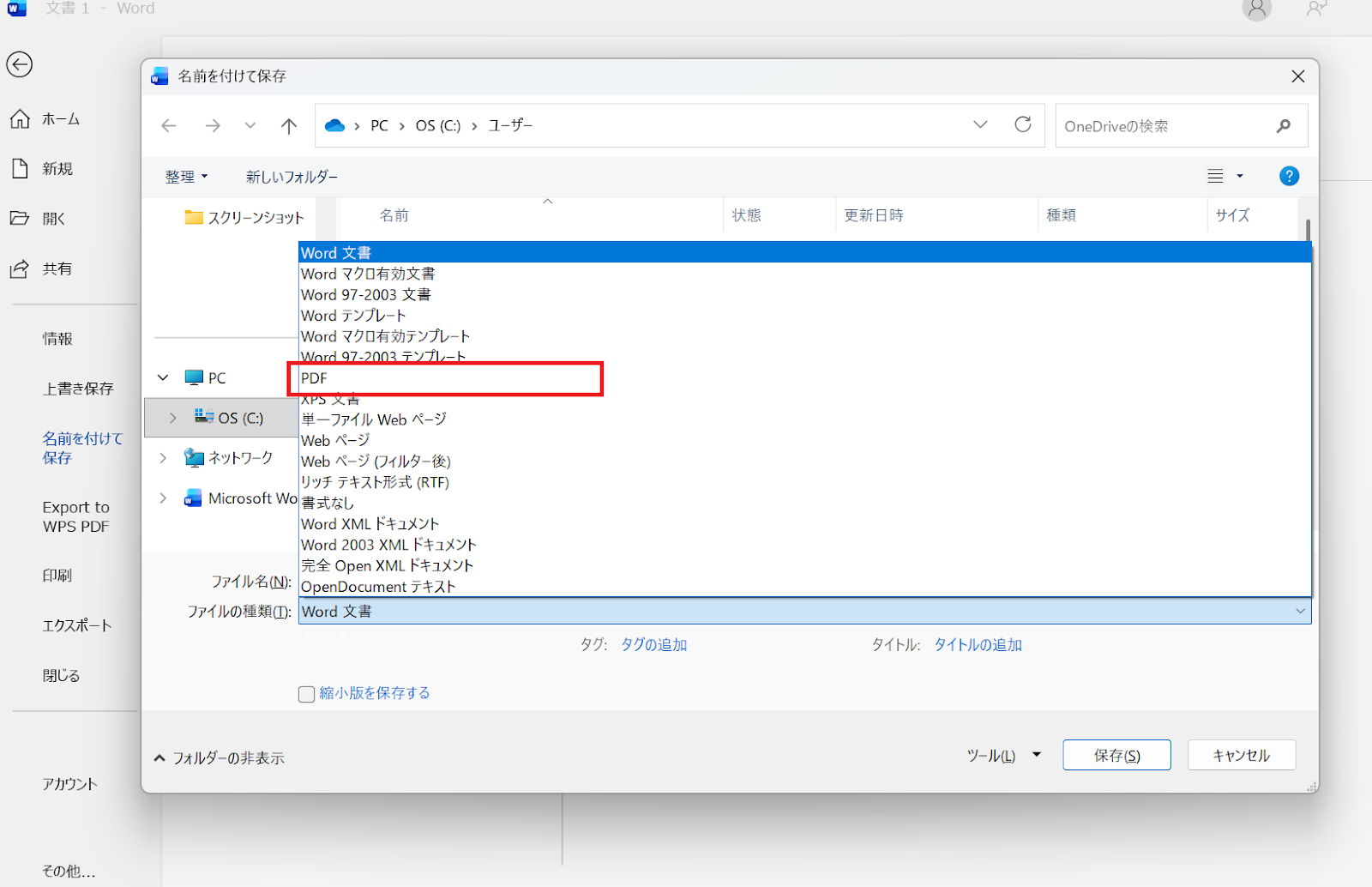Click the circular back arrow in backstage view

(19, 64)
